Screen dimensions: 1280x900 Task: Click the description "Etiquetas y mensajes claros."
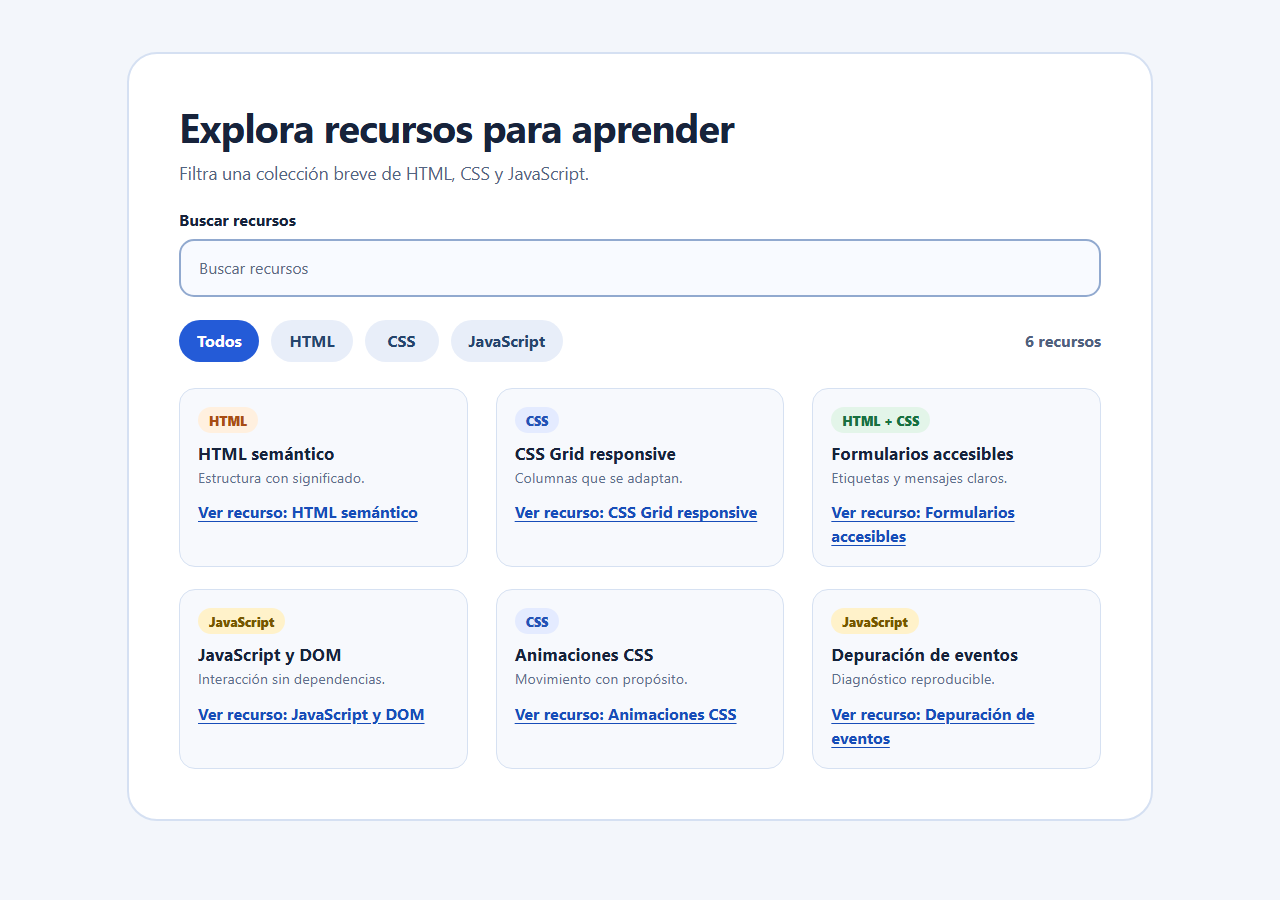(920, 478)
